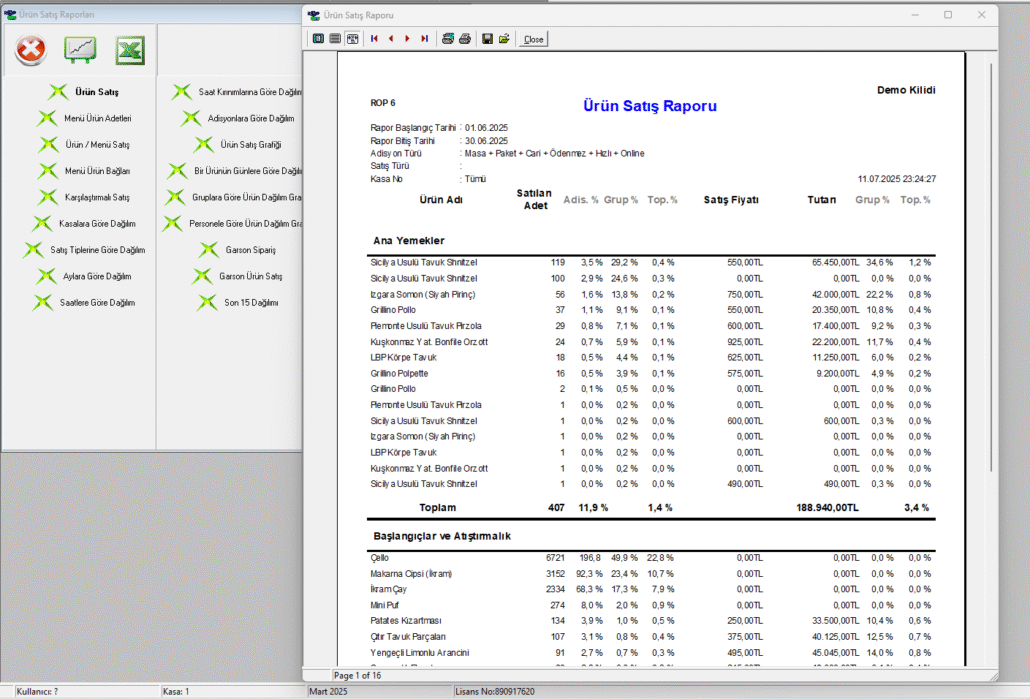Open Bir Ürünün Günlere Göre Dağılım report

coord(235,171)
